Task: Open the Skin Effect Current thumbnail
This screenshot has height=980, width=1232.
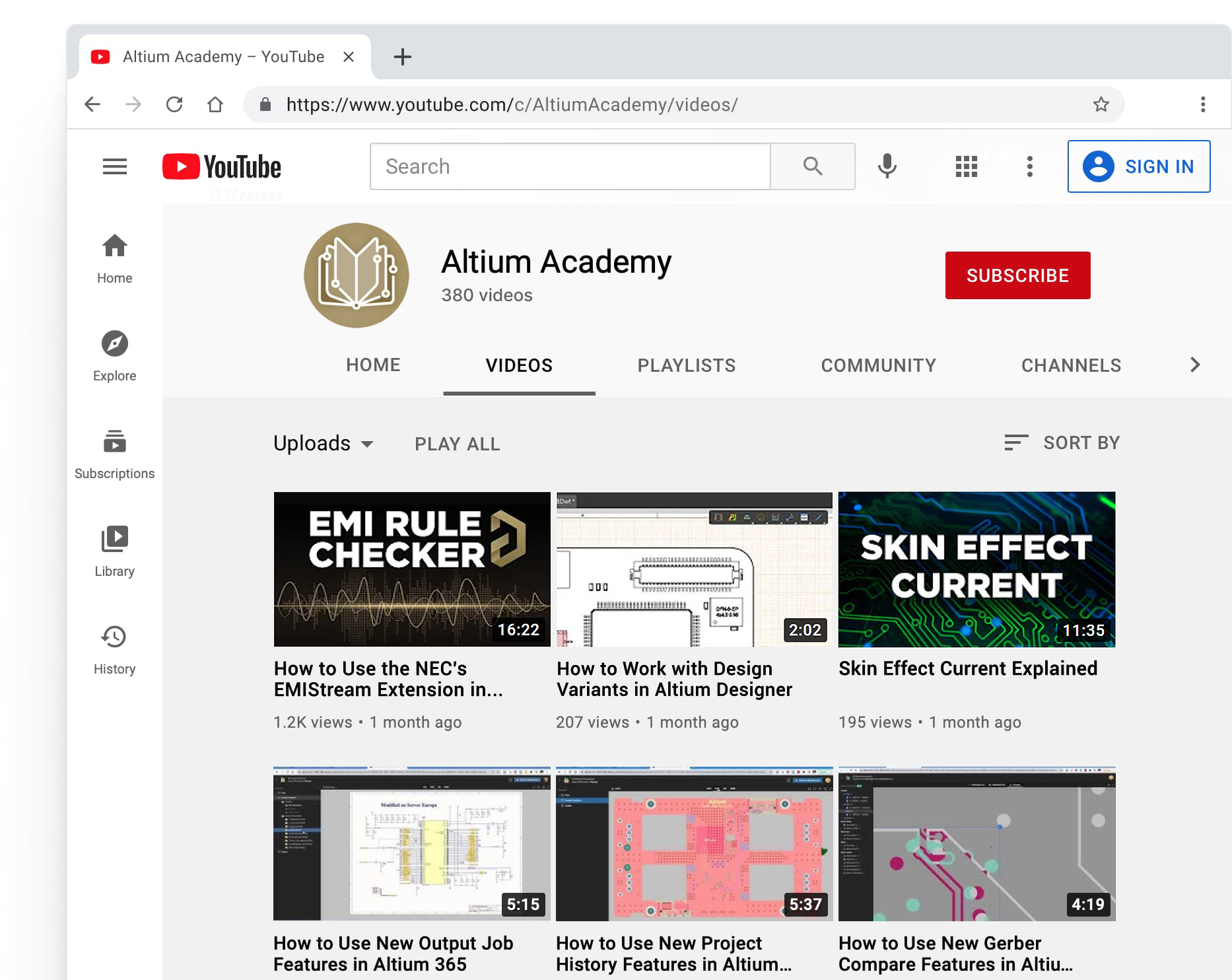Action: [977, 569]
